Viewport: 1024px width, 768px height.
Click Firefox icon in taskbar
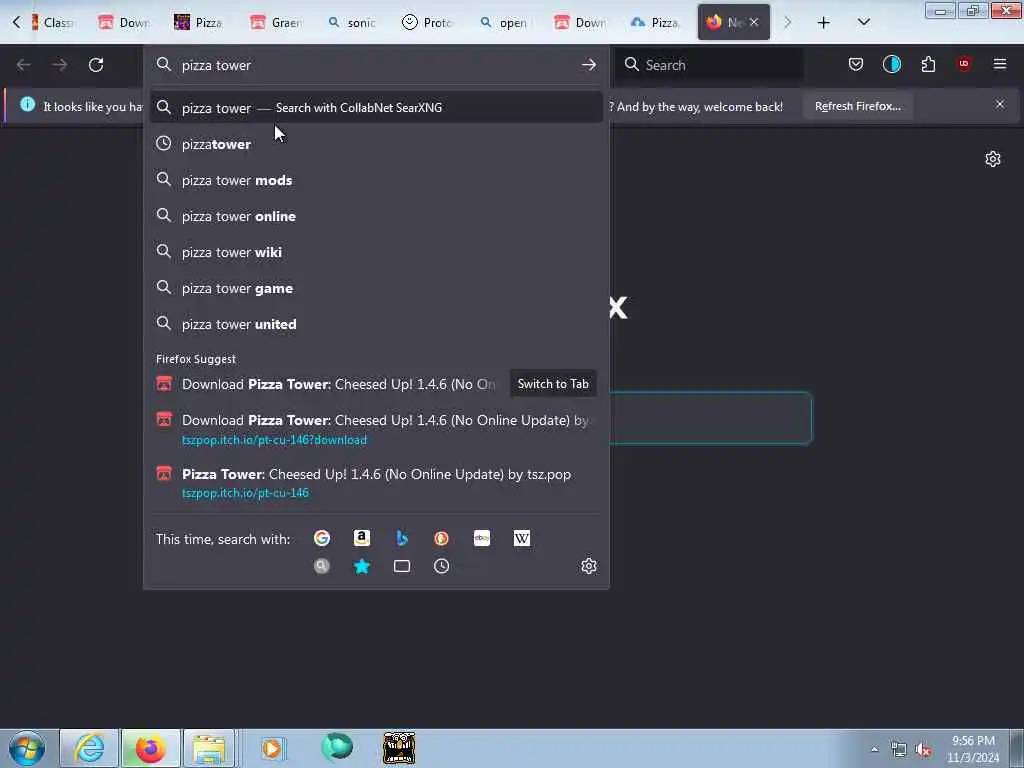tap(150, 748)
